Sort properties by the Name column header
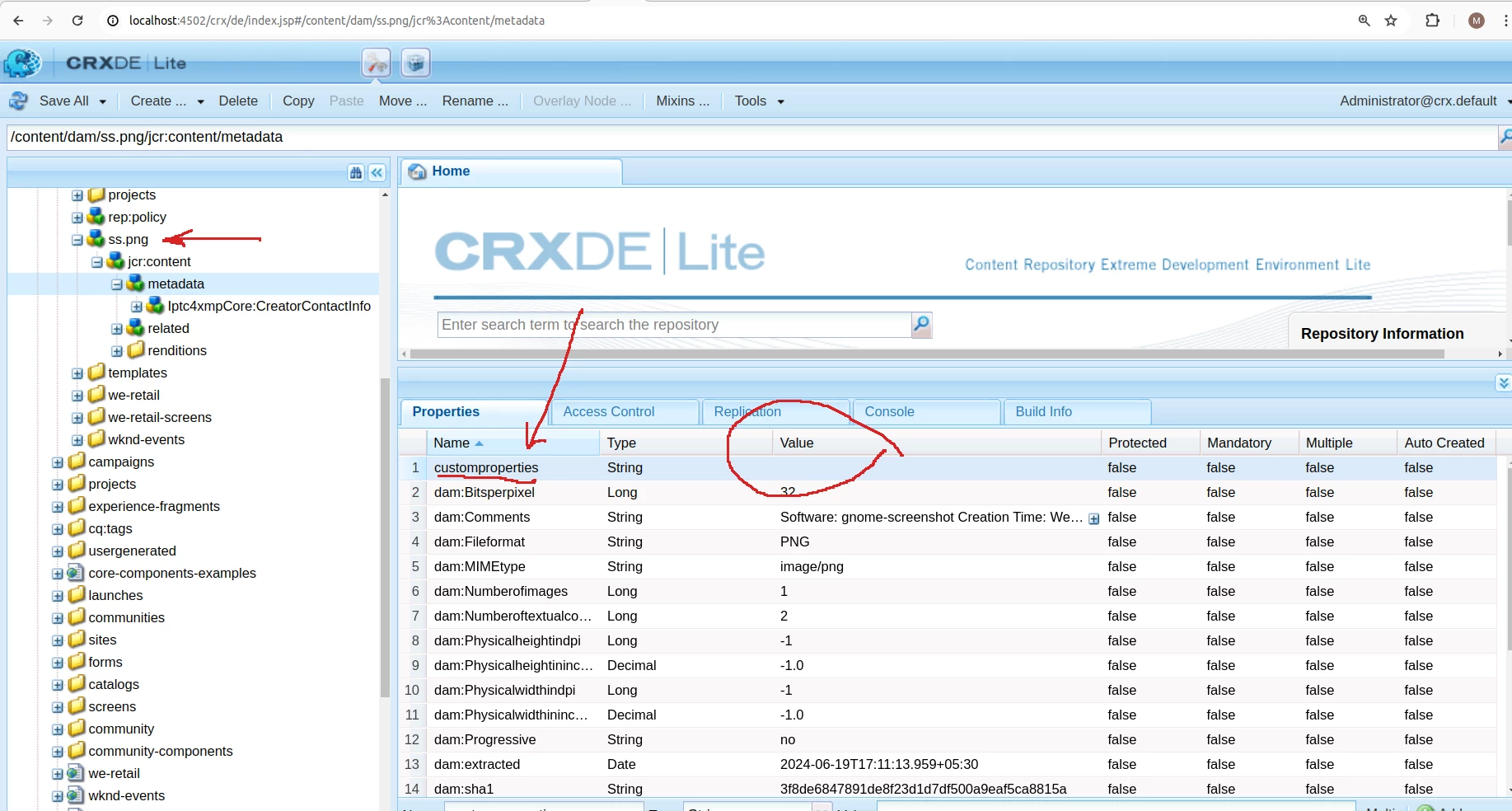 [x=513, y=443]
